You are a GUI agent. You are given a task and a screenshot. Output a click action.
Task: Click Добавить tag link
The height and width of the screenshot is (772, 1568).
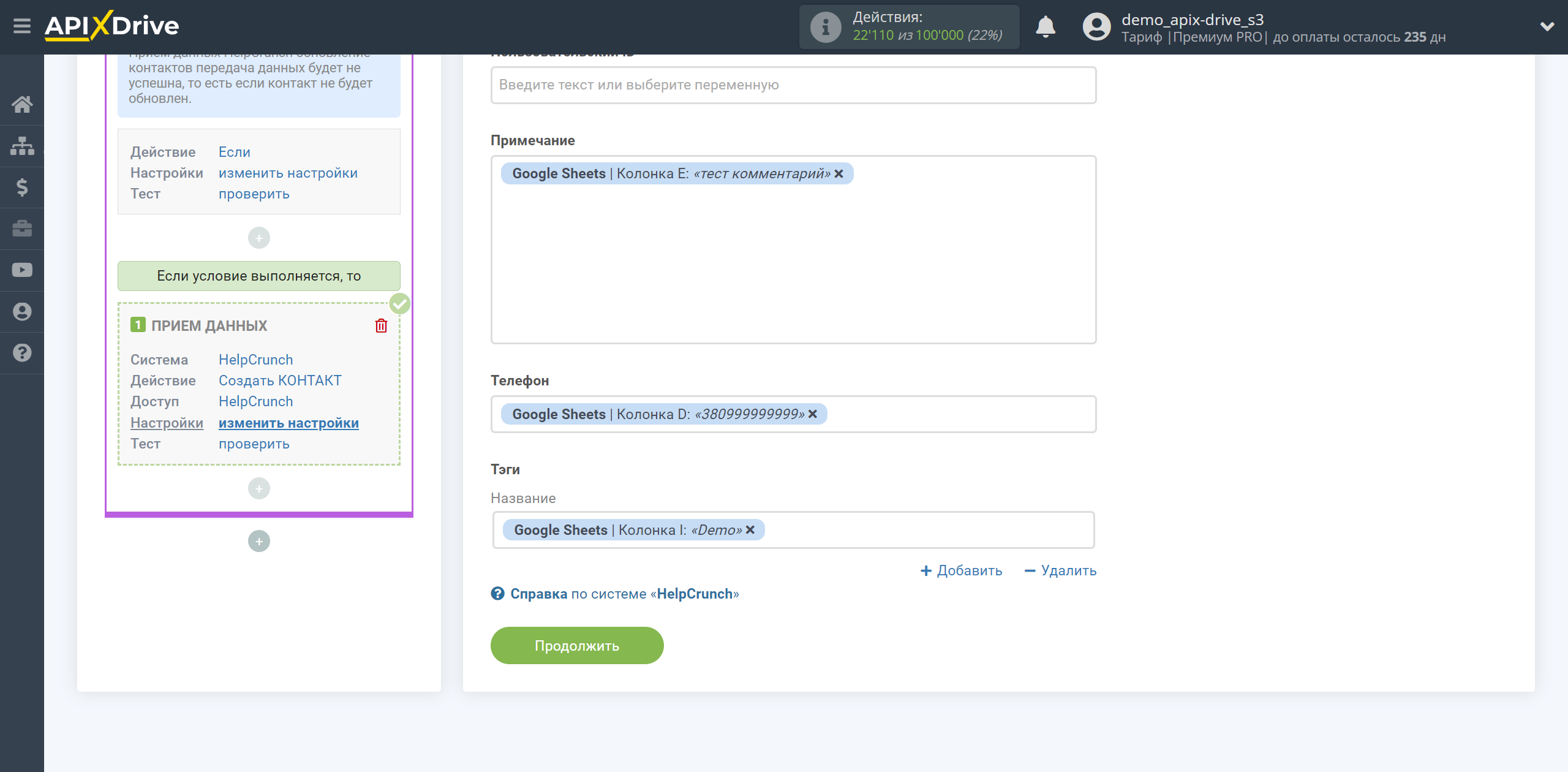[962, 570]
